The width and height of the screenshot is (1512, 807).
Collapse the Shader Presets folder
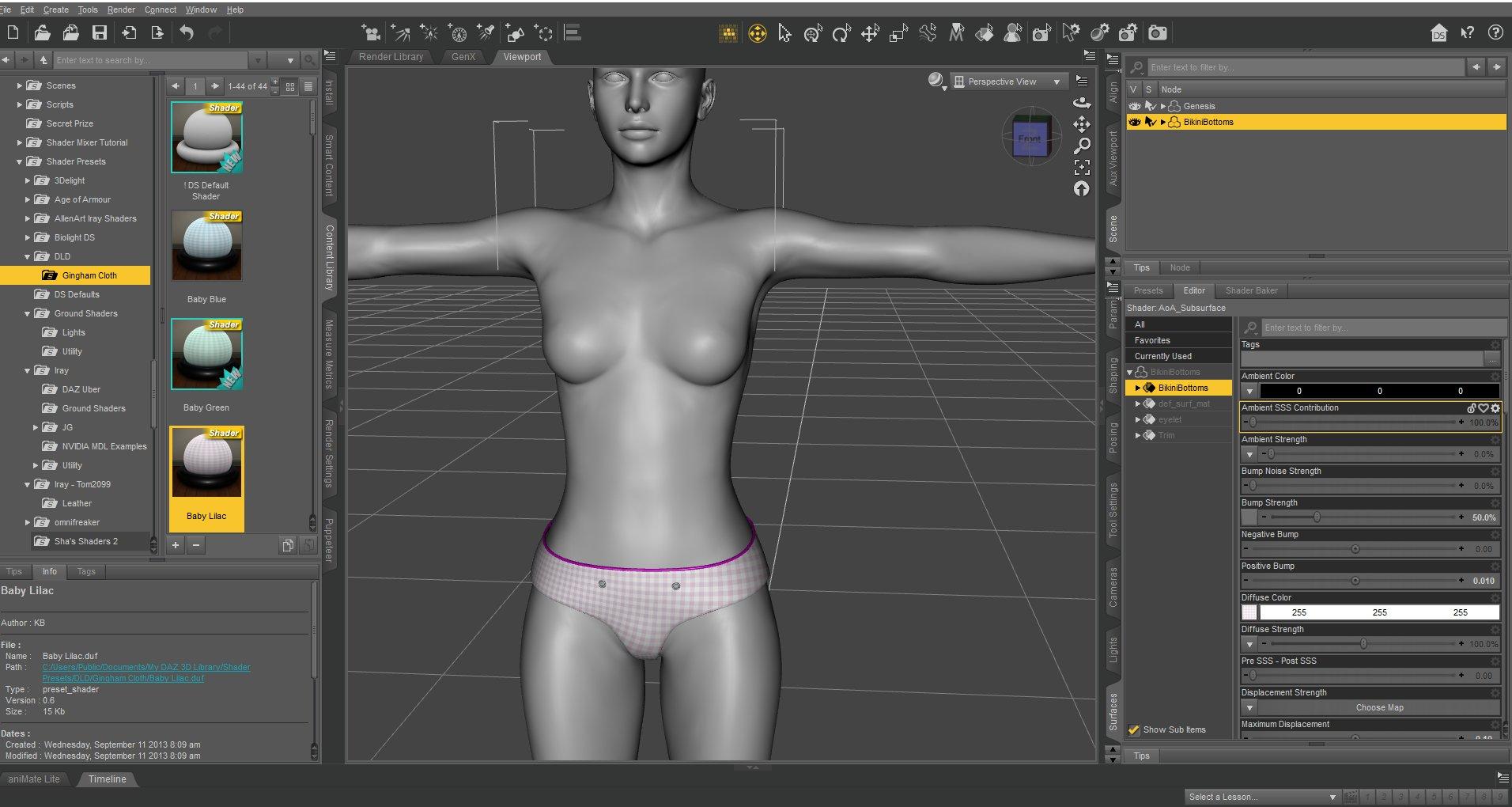(19, 161)
